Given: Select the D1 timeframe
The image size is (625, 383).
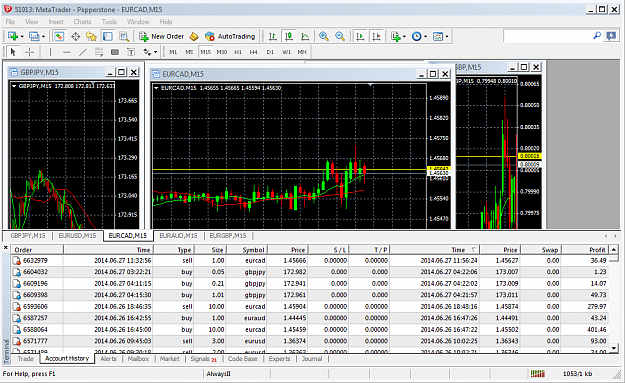Looking at the screenshot, I should point(270,52).
